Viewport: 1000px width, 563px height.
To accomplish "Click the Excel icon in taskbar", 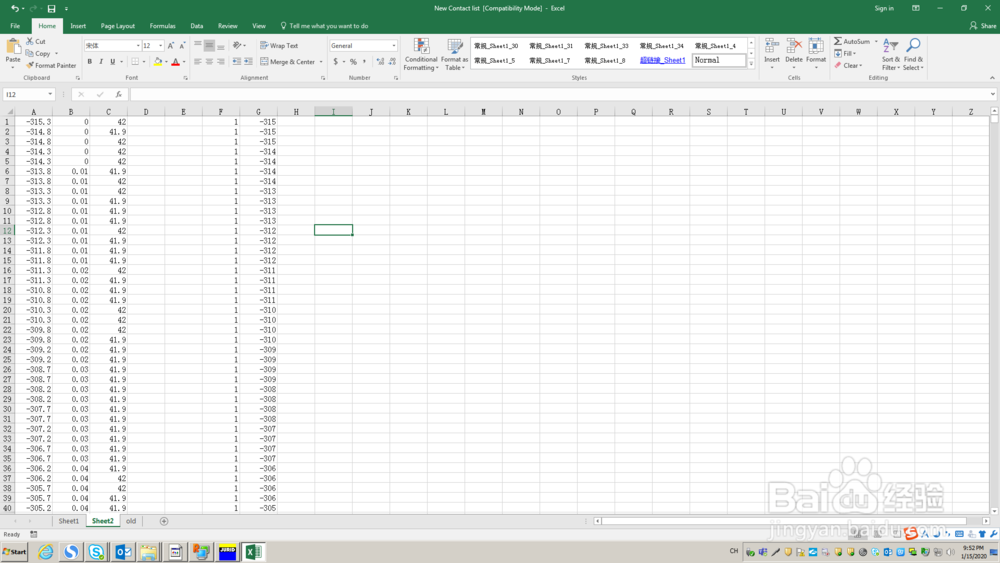I will coord(253,552).
